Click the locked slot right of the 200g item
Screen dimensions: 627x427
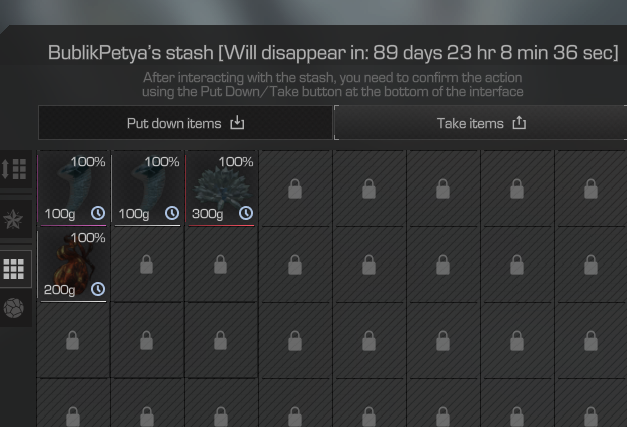point(147,265)
